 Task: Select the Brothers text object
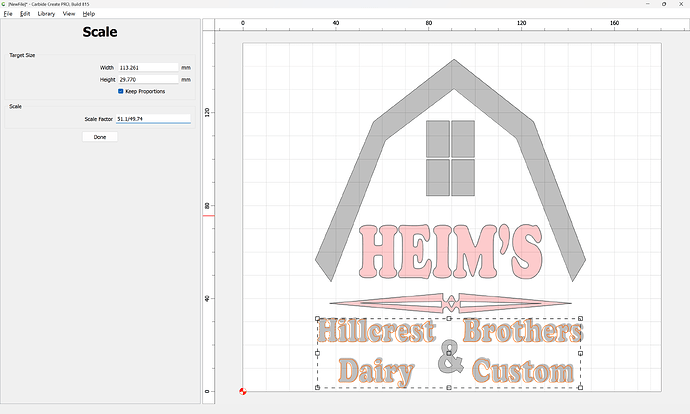(x=523, y=331)
